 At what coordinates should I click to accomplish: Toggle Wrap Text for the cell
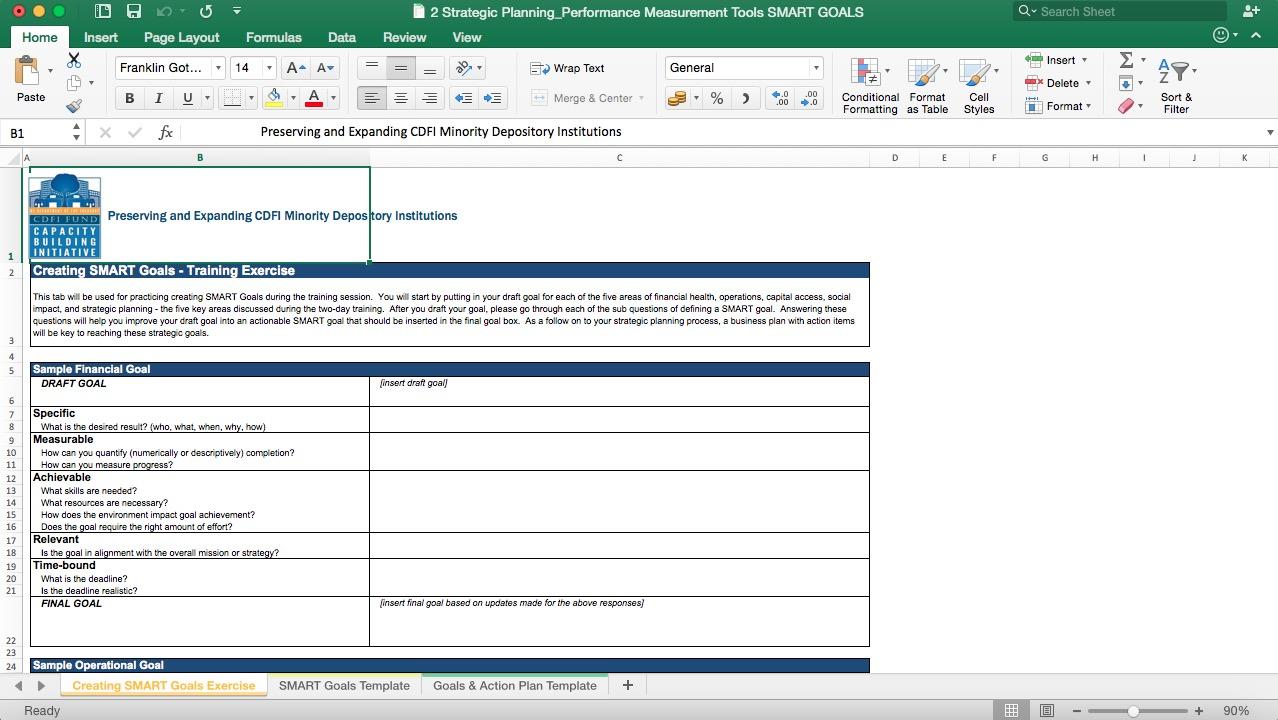[x=568, y=68]
